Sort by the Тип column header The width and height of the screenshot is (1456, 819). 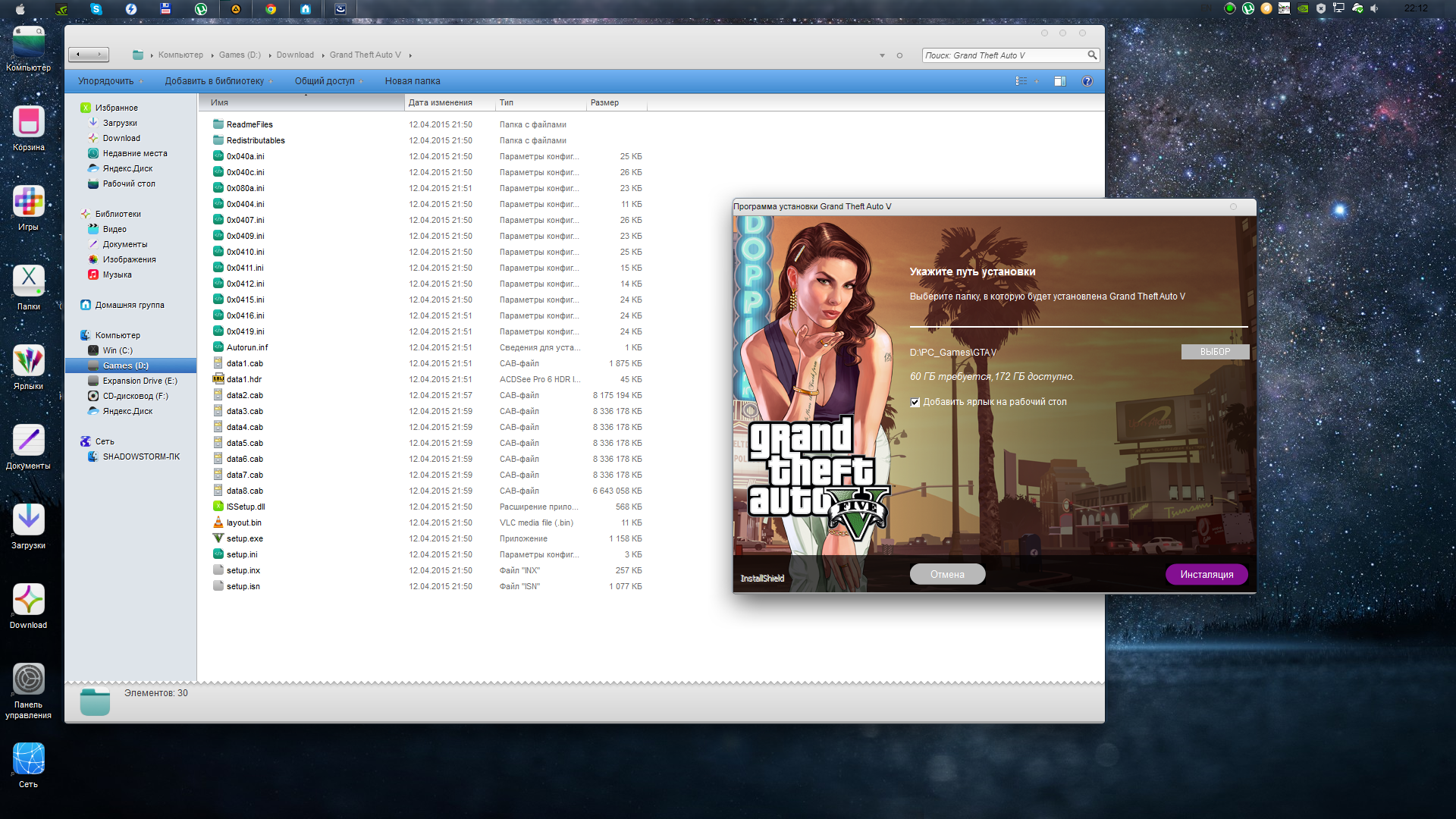coord(541,102)
